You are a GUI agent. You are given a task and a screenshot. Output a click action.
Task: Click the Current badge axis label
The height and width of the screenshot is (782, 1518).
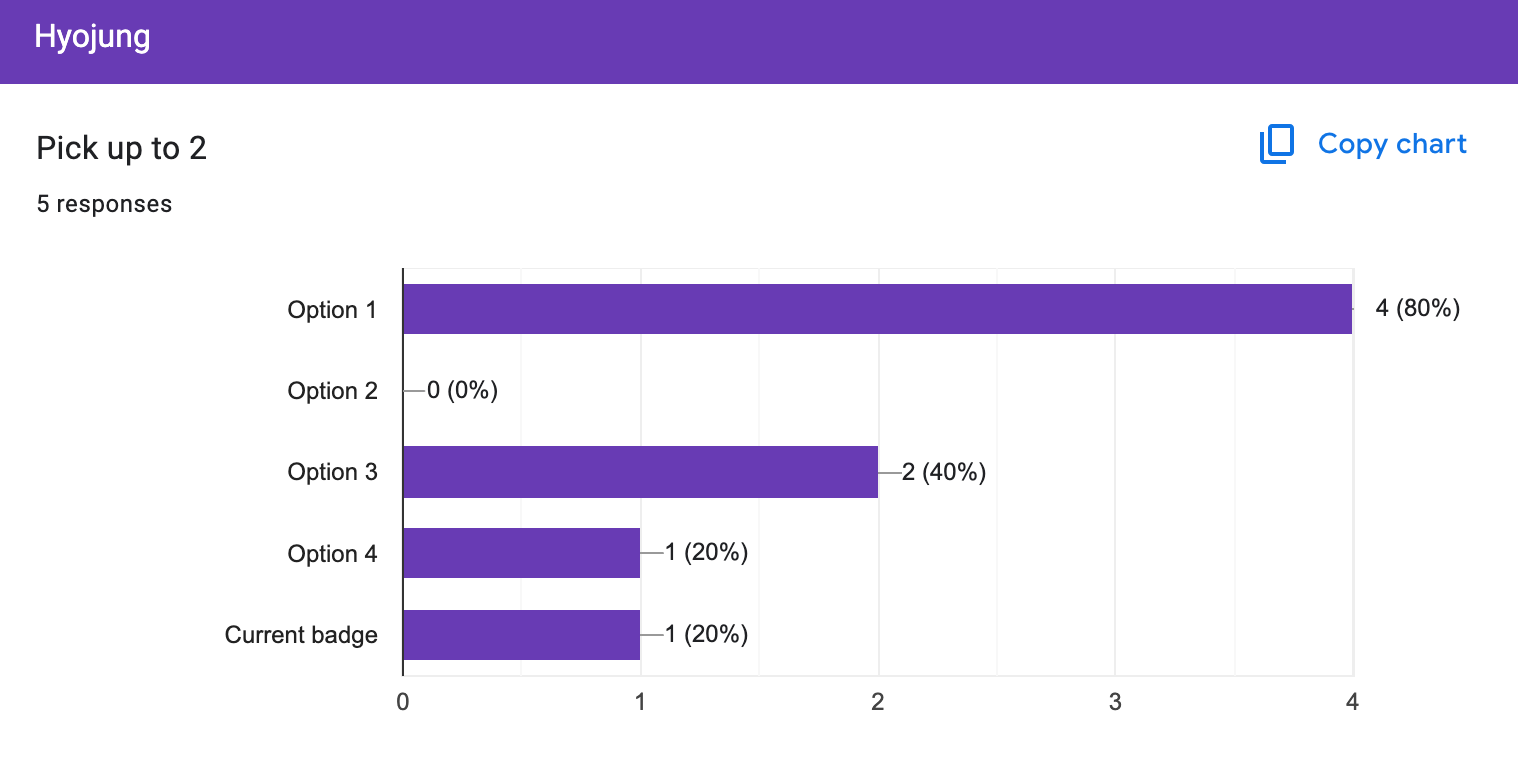(301, 635)
